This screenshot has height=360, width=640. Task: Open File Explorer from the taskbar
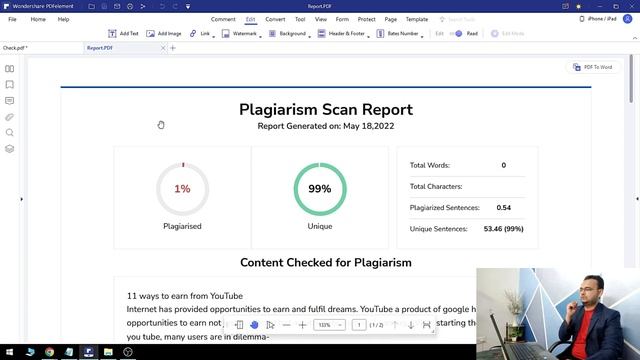click(x=108, y=352)
